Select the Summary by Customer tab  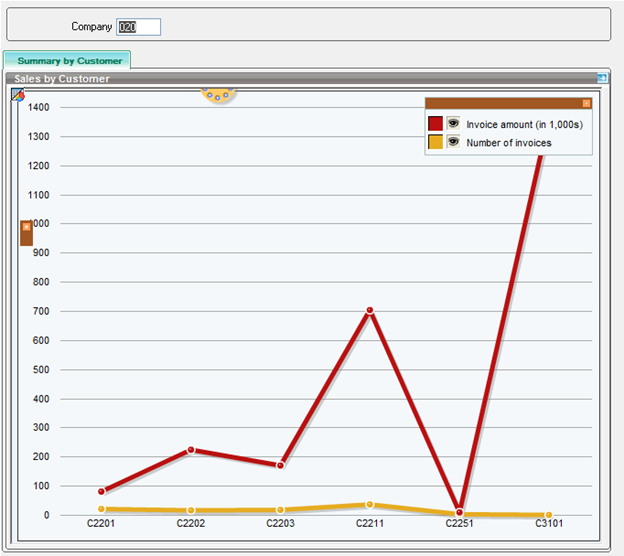pyautogui.click(x=68, y=61)
